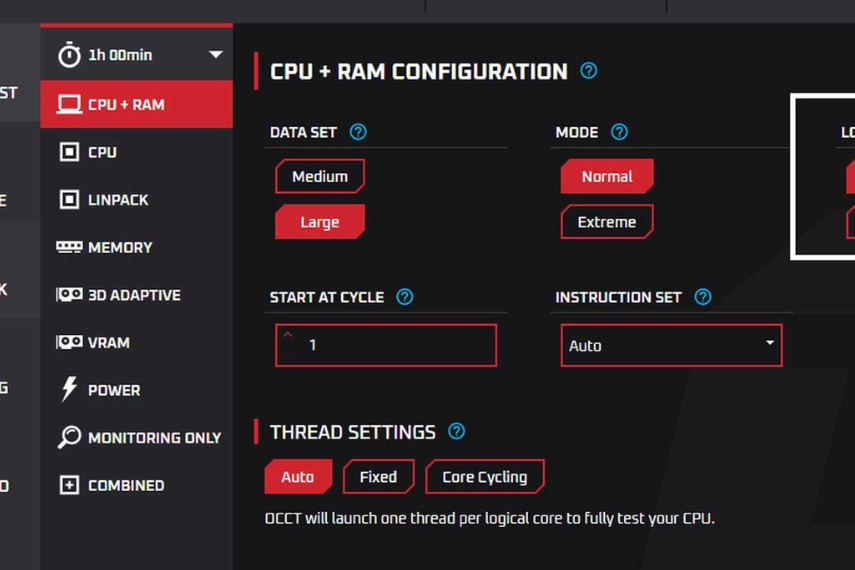The height and width of the screenshot is (570, 855).
Task: Click help icon next to Data Set
Action: [358, 132]
